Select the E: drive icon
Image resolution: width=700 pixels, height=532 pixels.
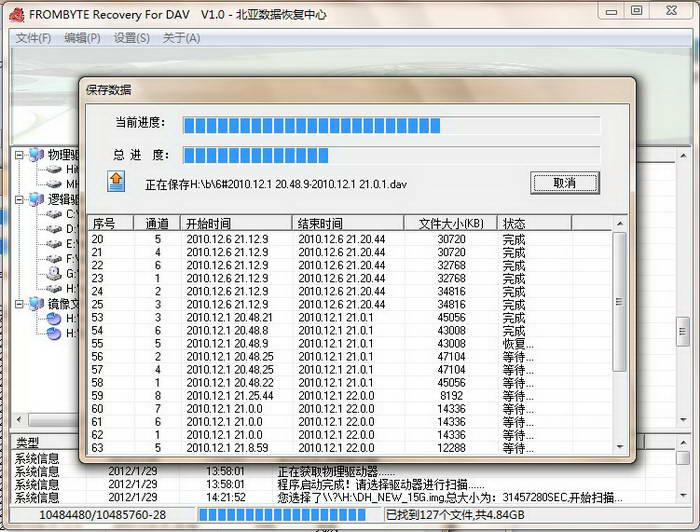pos(54,244)
